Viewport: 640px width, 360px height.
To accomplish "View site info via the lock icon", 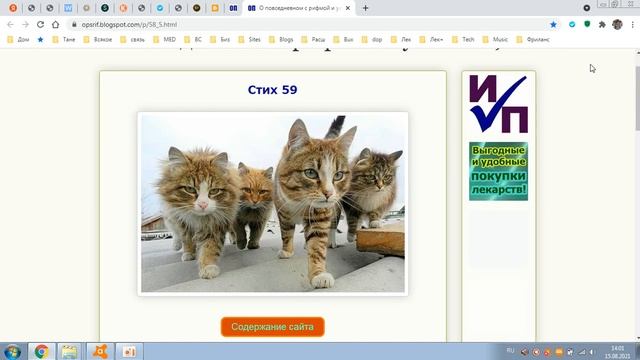I will click(x=74, y=24).
